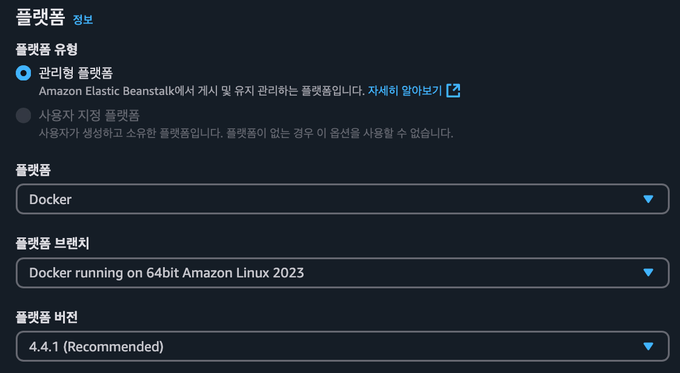
Task: Click the arrow icon of the 플랫폼 브랜치 dropdown
Action: point(648,272)
